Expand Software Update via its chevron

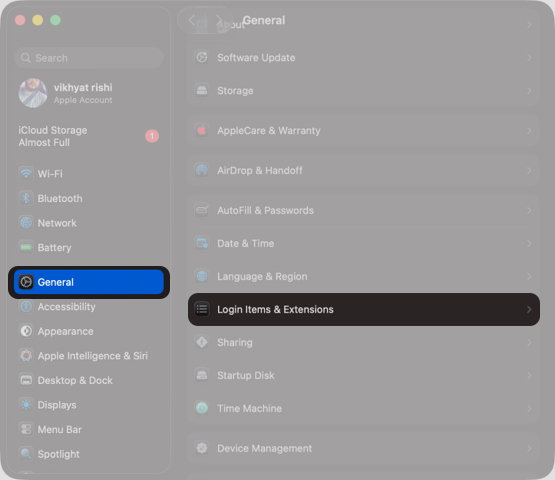coord(529,57)
